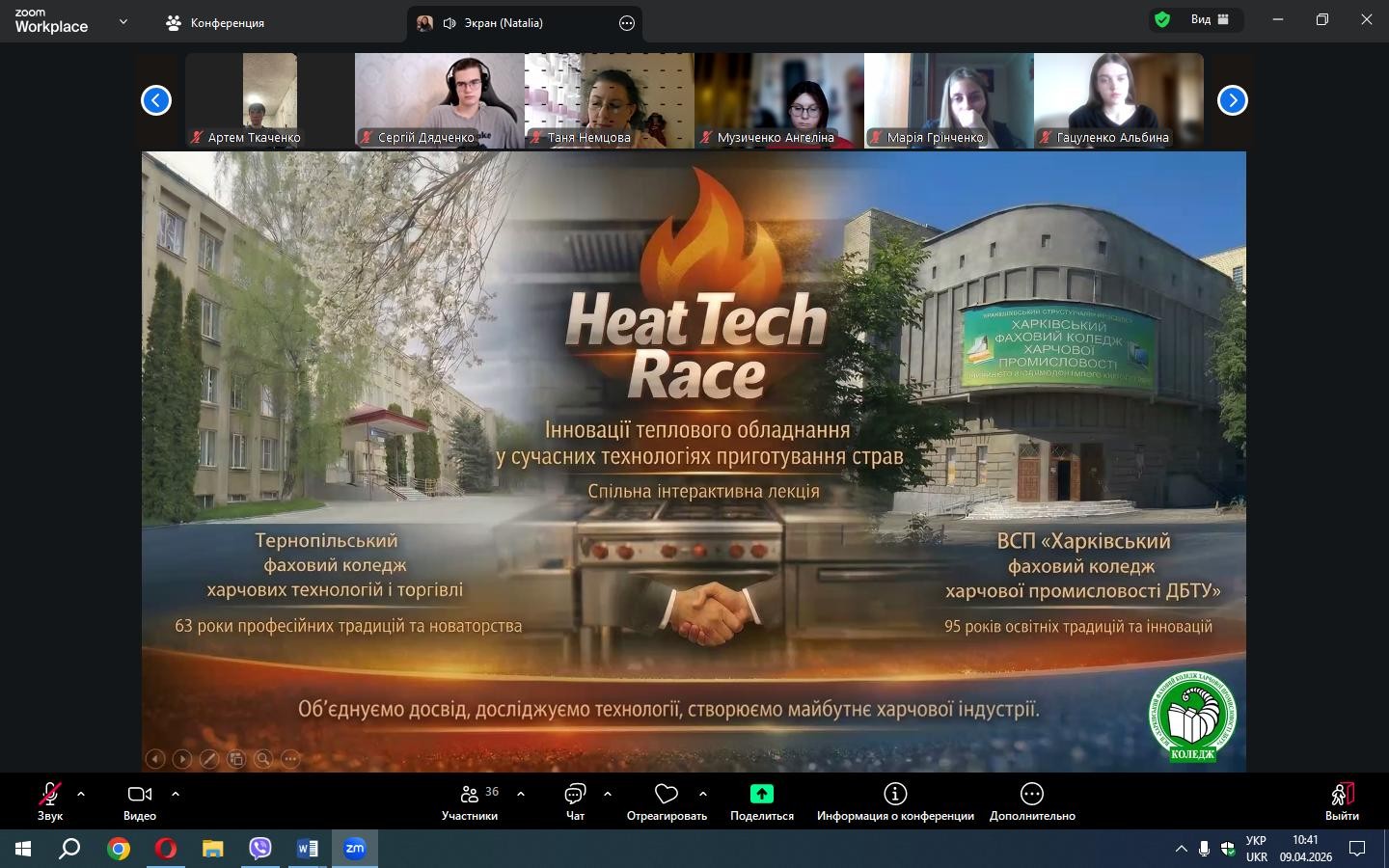Image resolution: width=1389 pixels, height=868 pixels.
Task: Expand video options arrow next to Видео
Action: pos(176,794)
